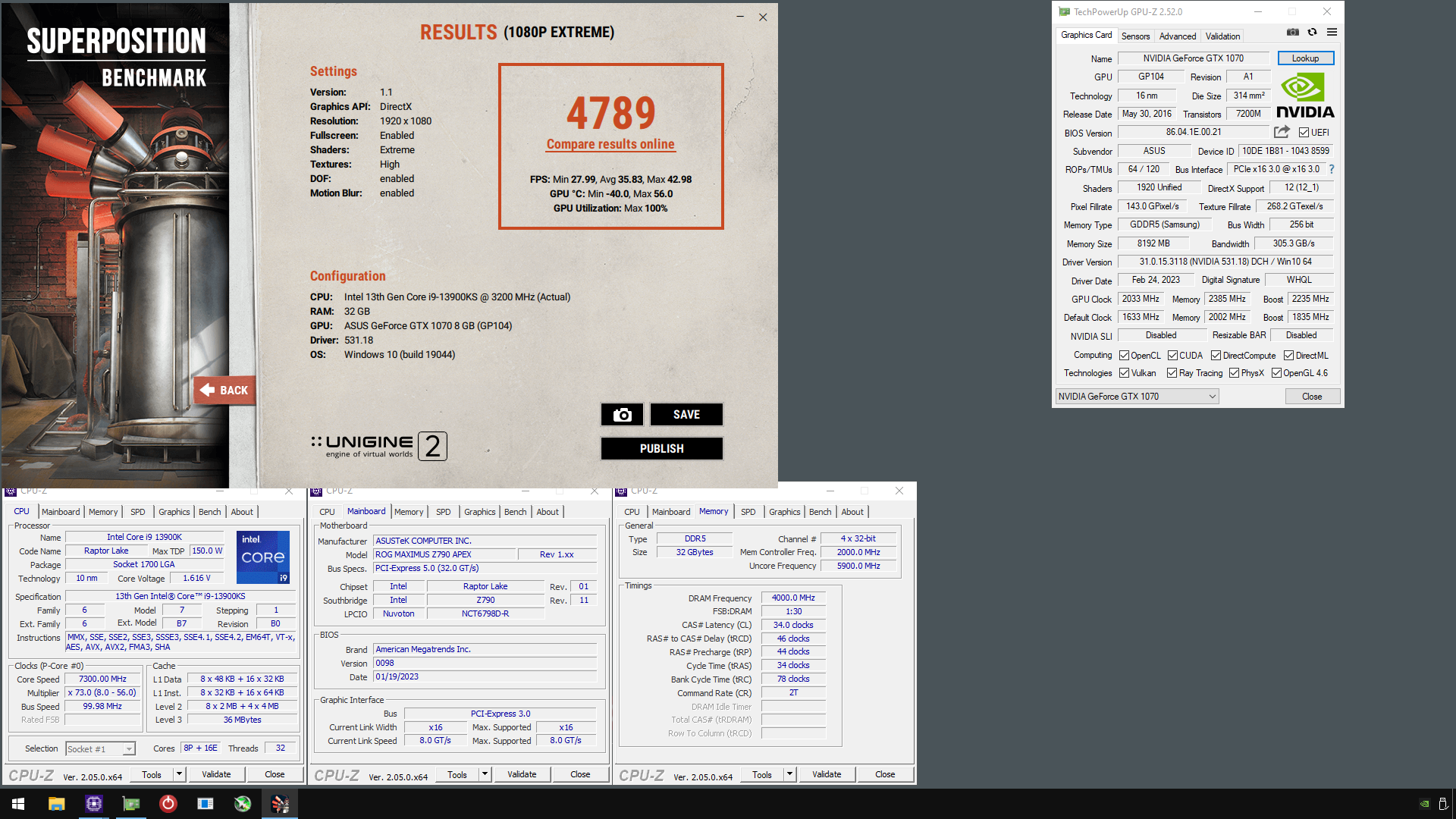Viewport: 1456px width, 819px height.
Task: Click the BACK arrow in Superposition
Action: point(224,391)
